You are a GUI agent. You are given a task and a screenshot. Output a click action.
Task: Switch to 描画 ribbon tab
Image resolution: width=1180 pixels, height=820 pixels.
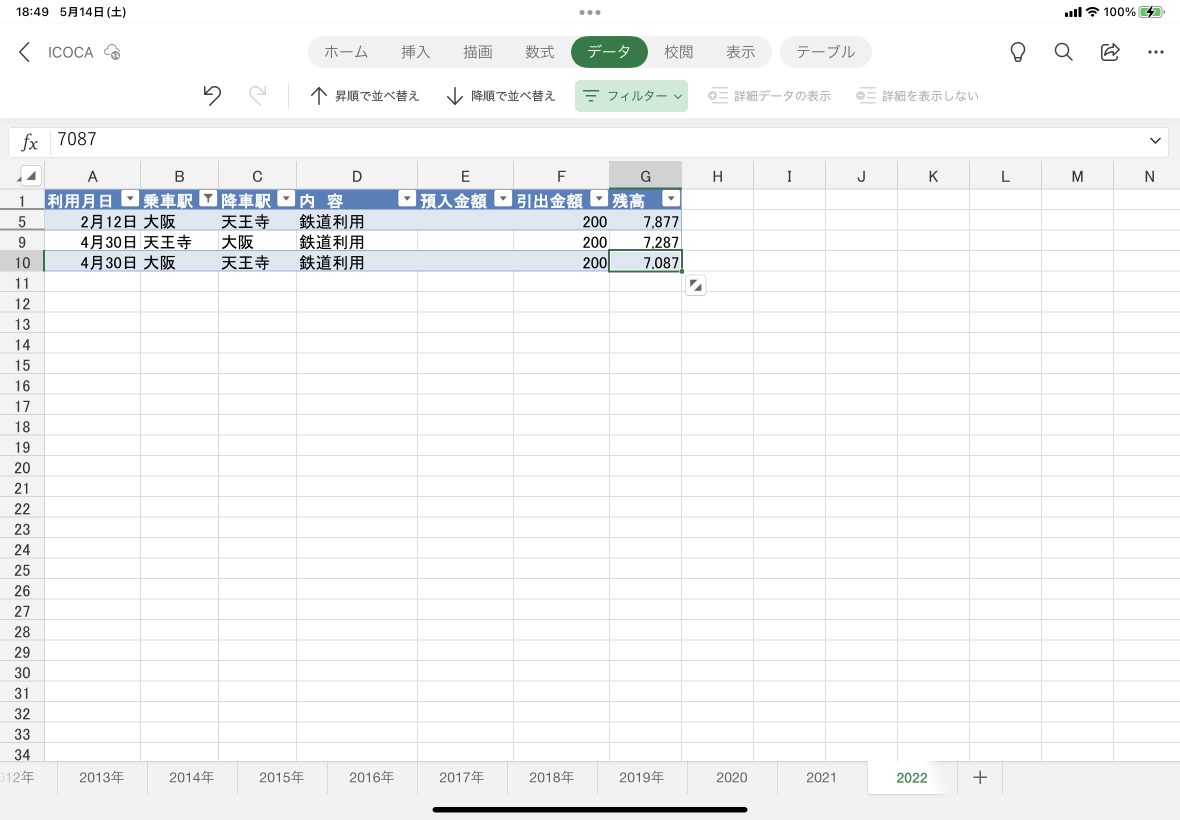point(478,52)
